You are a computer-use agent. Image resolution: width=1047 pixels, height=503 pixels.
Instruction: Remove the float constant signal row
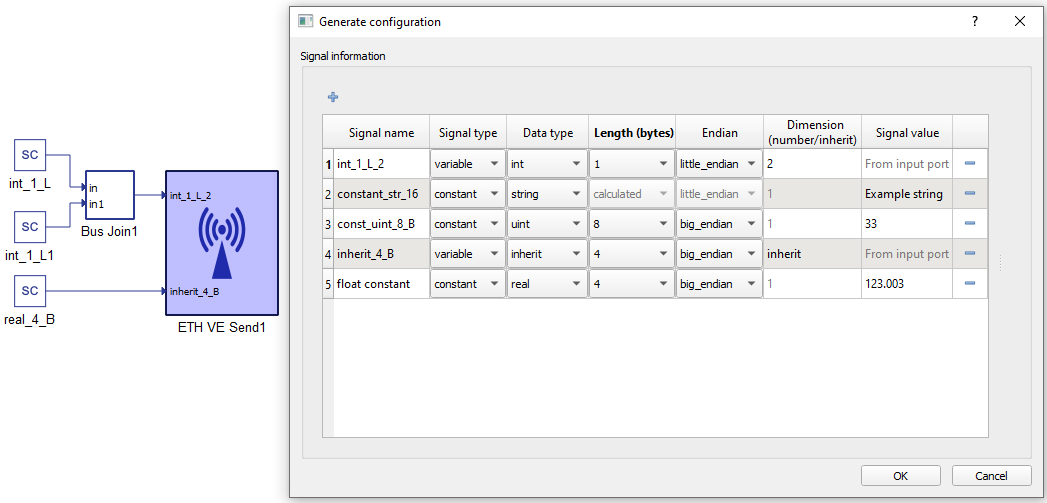969,283
